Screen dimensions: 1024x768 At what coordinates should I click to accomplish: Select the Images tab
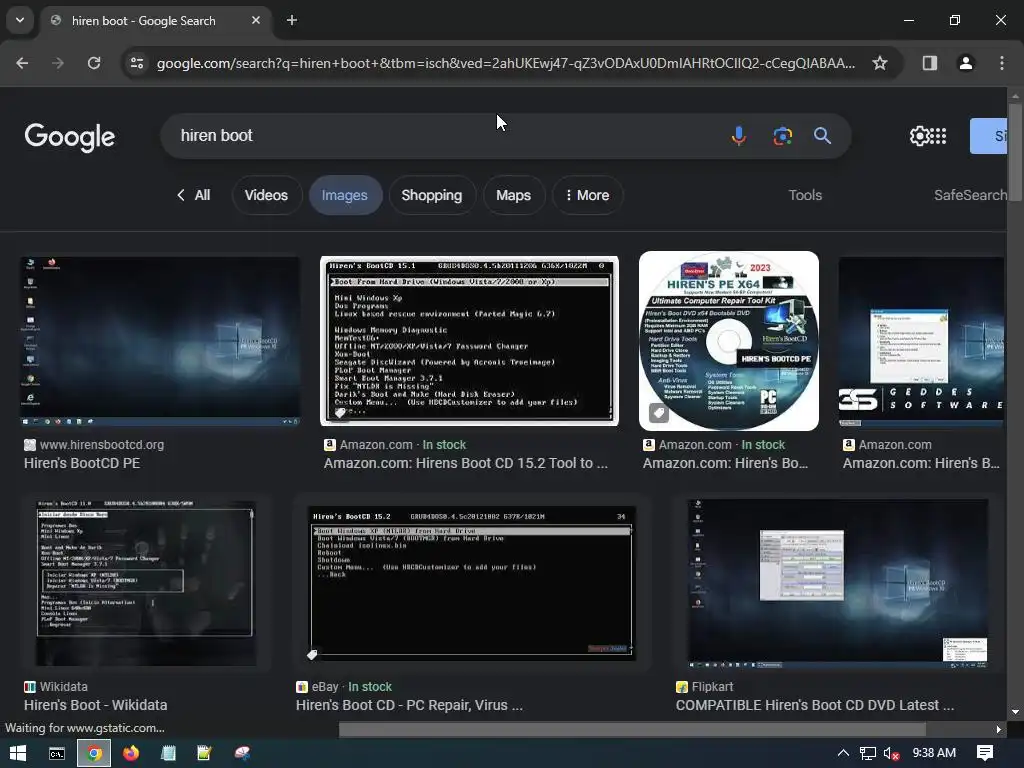coord(345,195)
